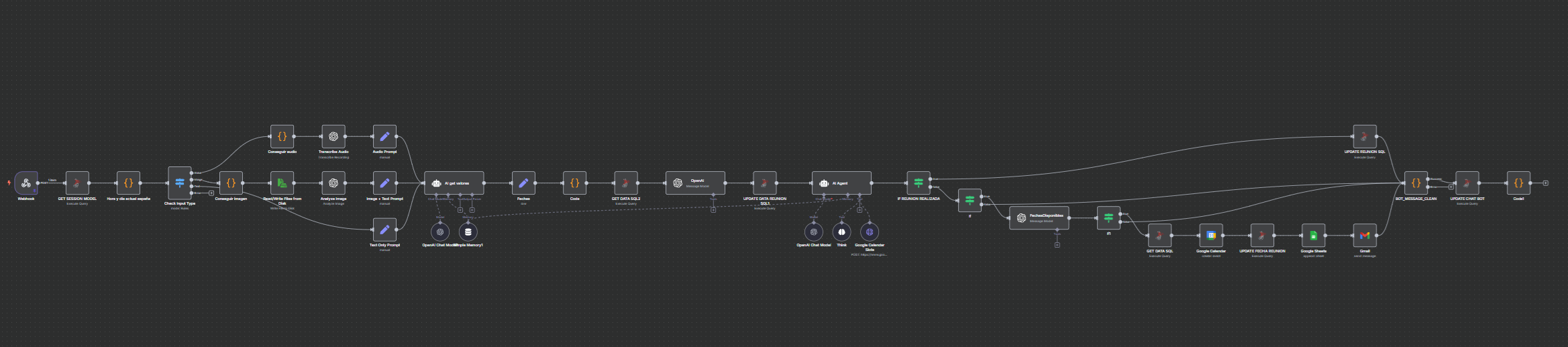Select the Conseguir audio code node
This screenshot has width=1568, height=347.
282,136
